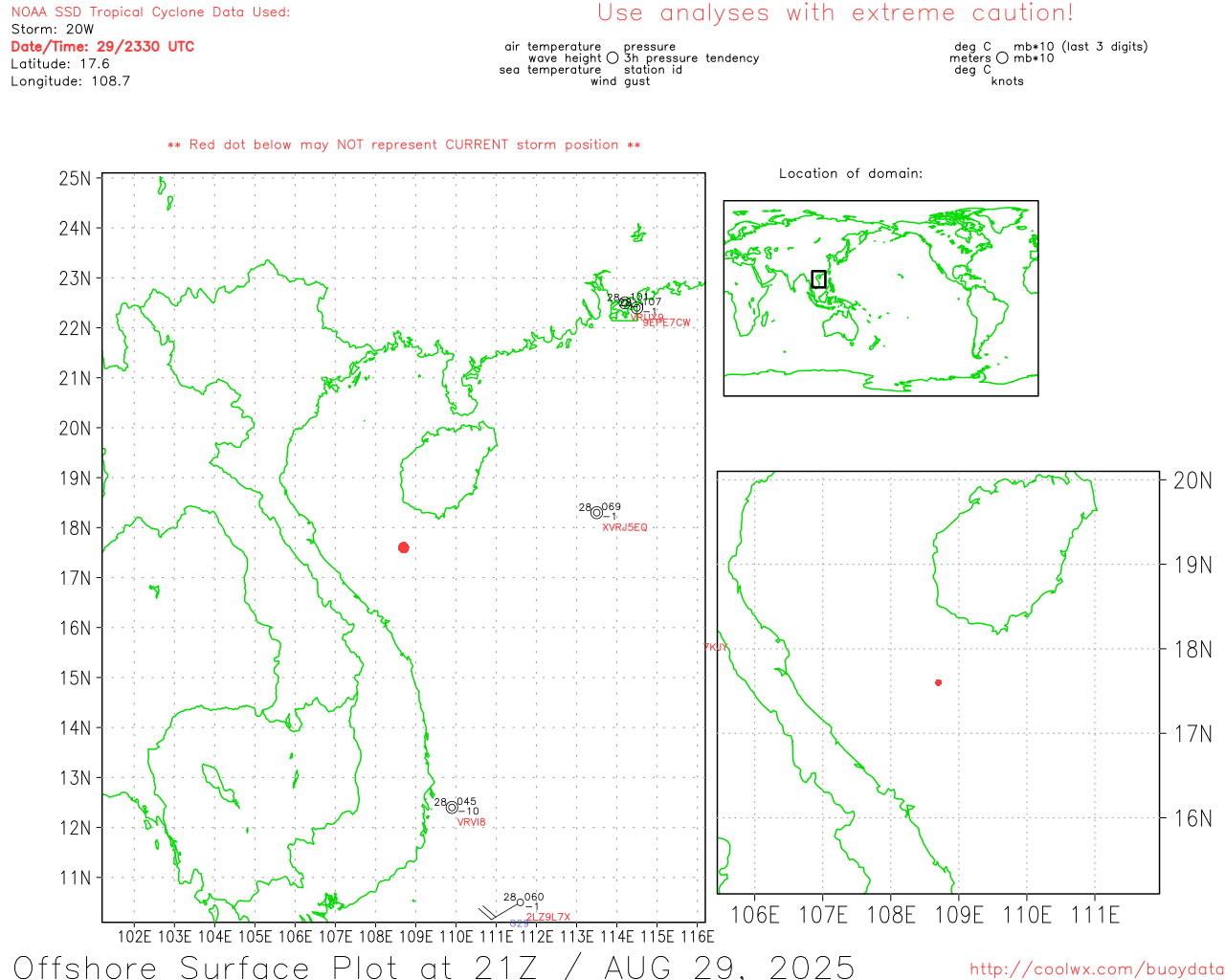Click Hainan island outline on inset map

coord(1014,553)
